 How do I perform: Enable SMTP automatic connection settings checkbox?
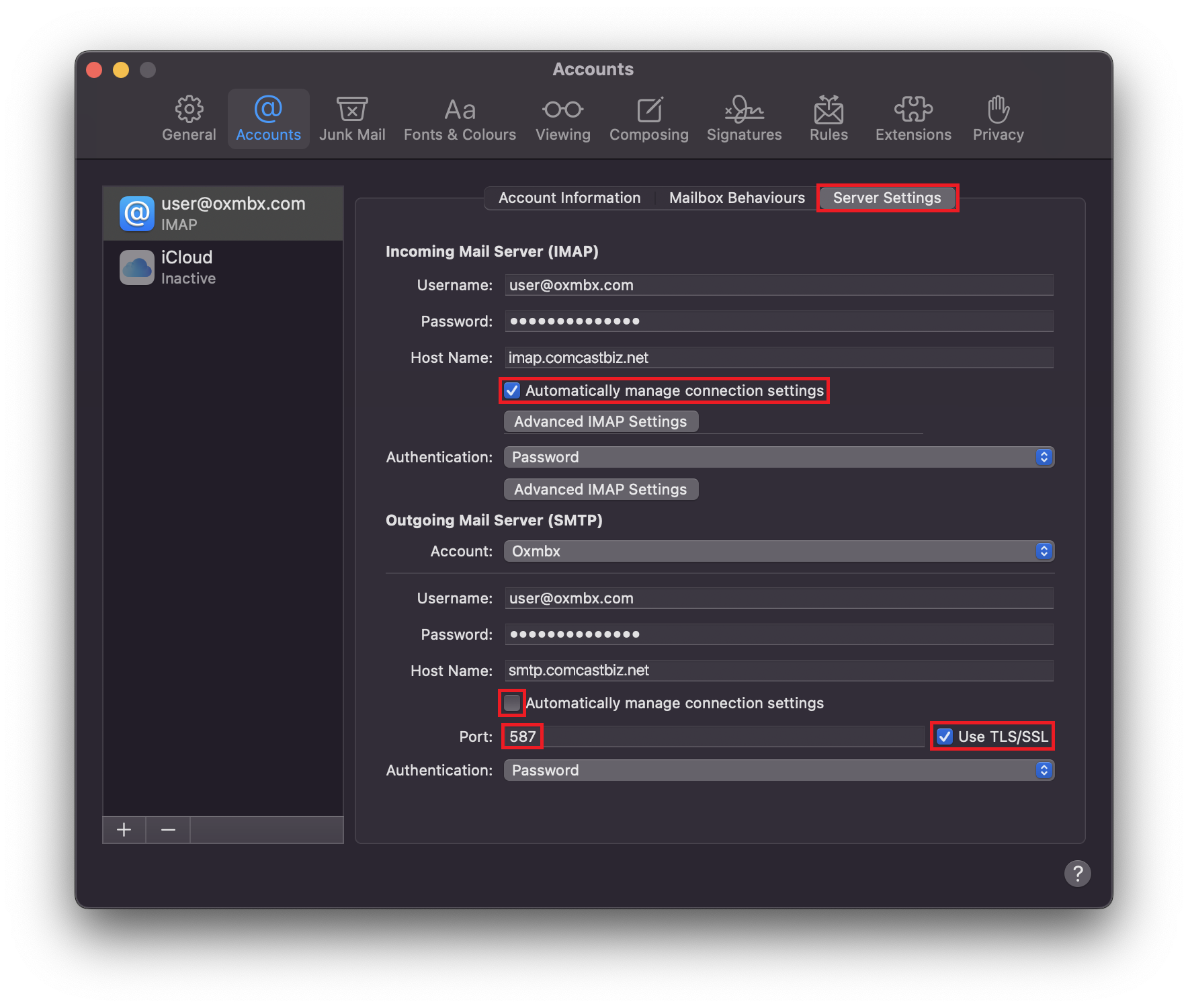tap(512, 703)
